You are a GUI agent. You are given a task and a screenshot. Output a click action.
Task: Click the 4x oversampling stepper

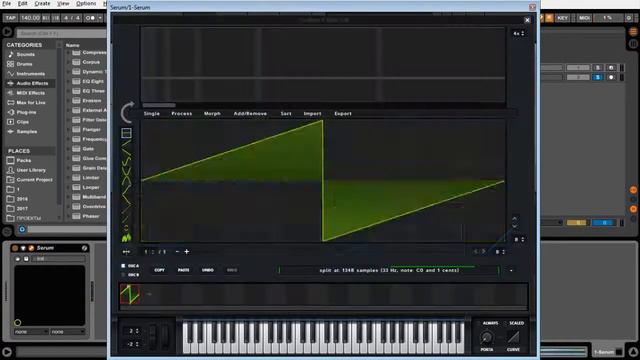click(518, 33)
